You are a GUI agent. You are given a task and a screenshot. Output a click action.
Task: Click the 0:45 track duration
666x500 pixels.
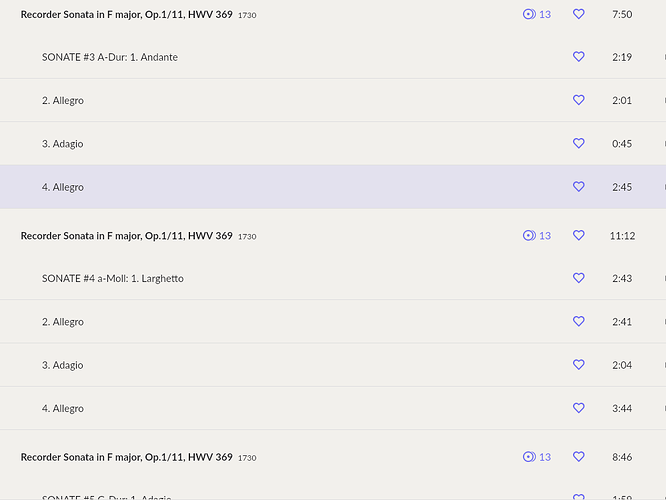coord(622,144)
